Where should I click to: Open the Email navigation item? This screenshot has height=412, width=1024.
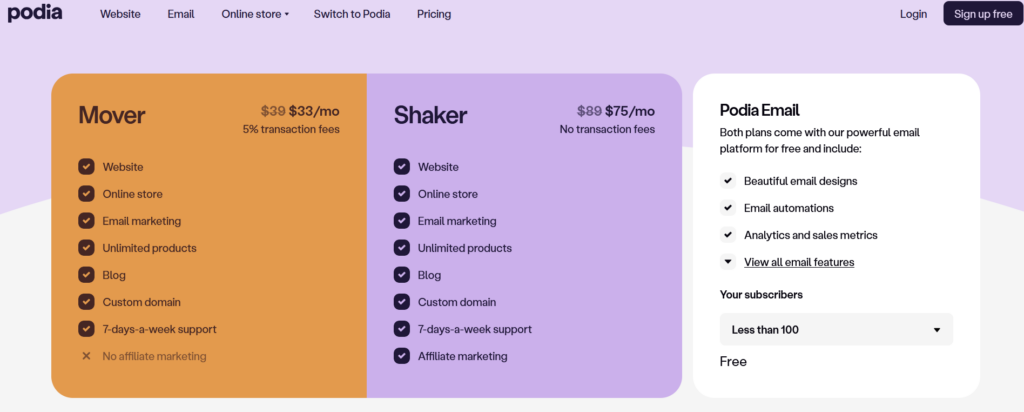coord(181,14)
